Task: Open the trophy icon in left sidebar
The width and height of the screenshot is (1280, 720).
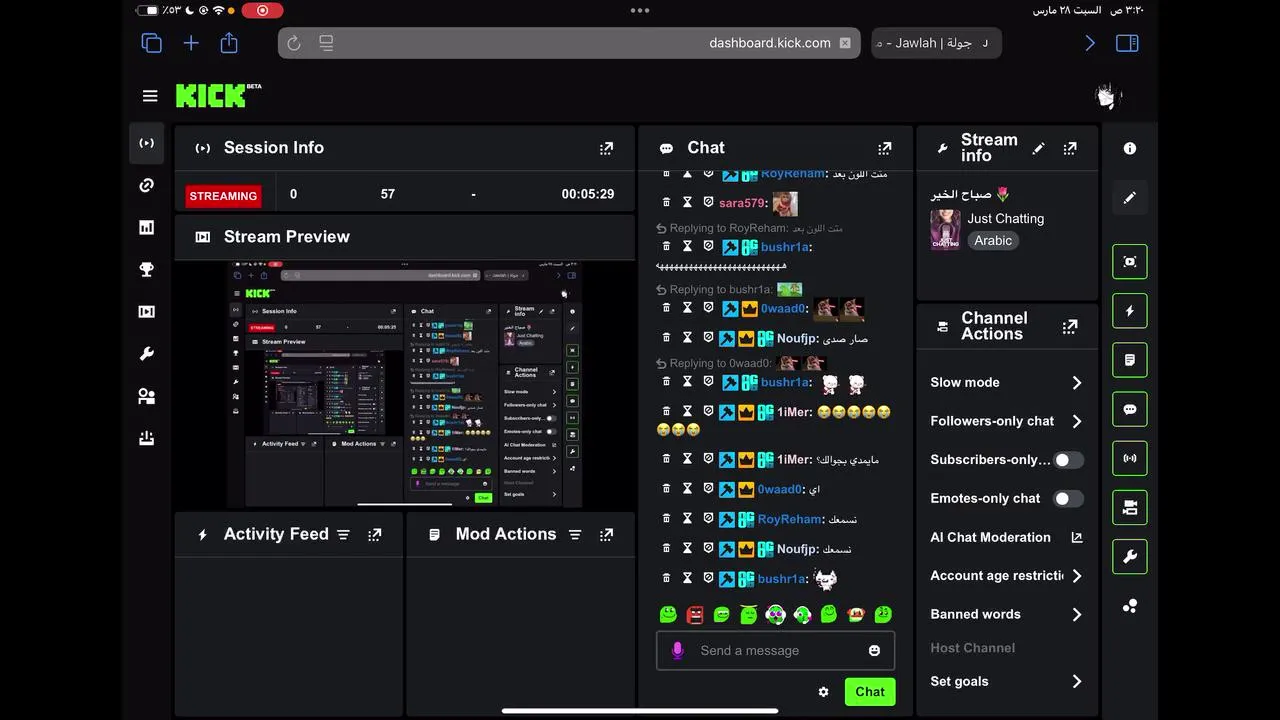Action: [146, 269]
